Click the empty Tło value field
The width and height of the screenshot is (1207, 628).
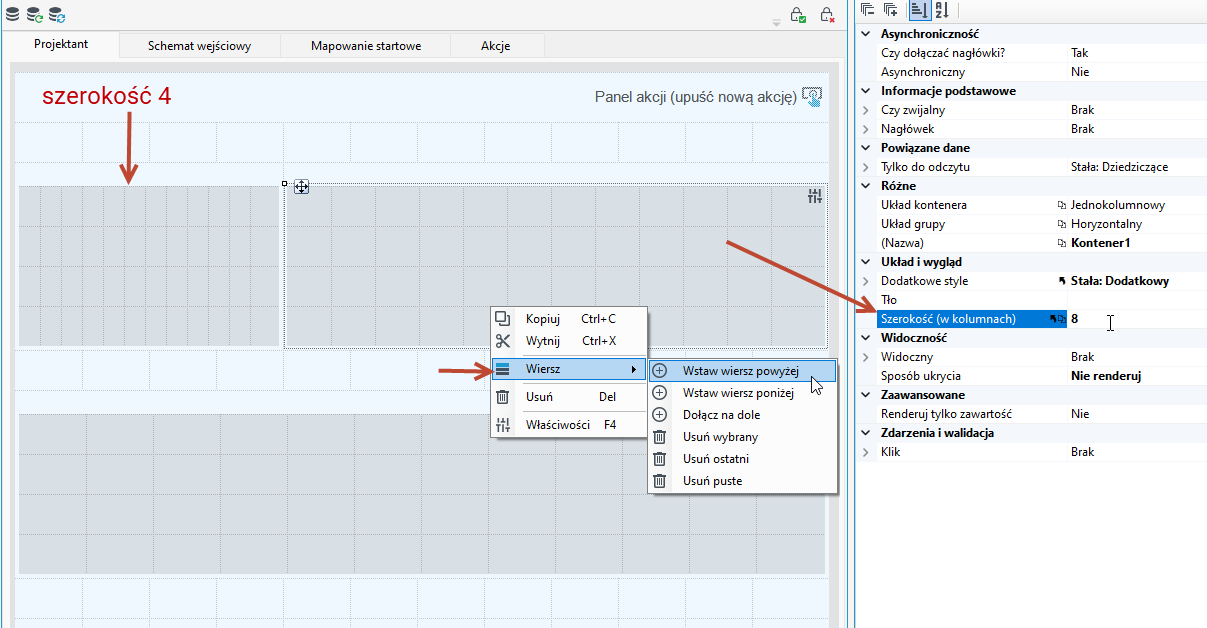1137,300
